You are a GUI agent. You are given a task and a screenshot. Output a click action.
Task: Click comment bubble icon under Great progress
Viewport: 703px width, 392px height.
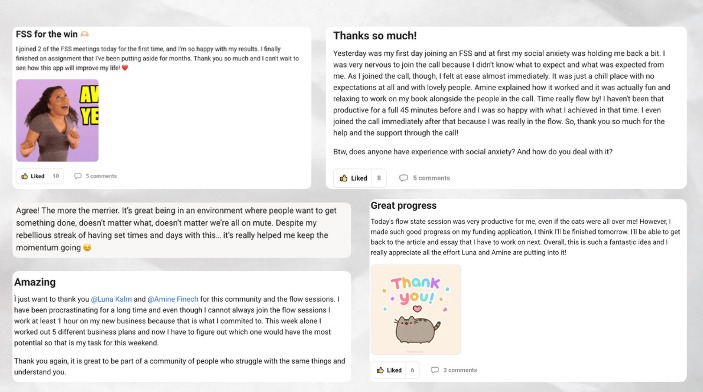click(434, 370)
